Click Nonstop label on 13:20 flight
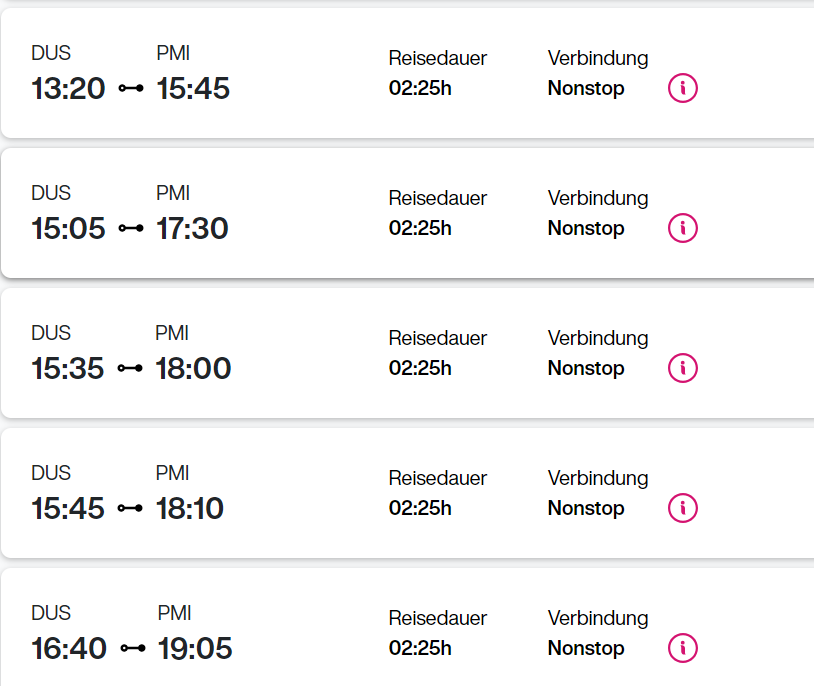Image resolution: width=814 pixels, height=686 pixels. [x=586, y=88]
